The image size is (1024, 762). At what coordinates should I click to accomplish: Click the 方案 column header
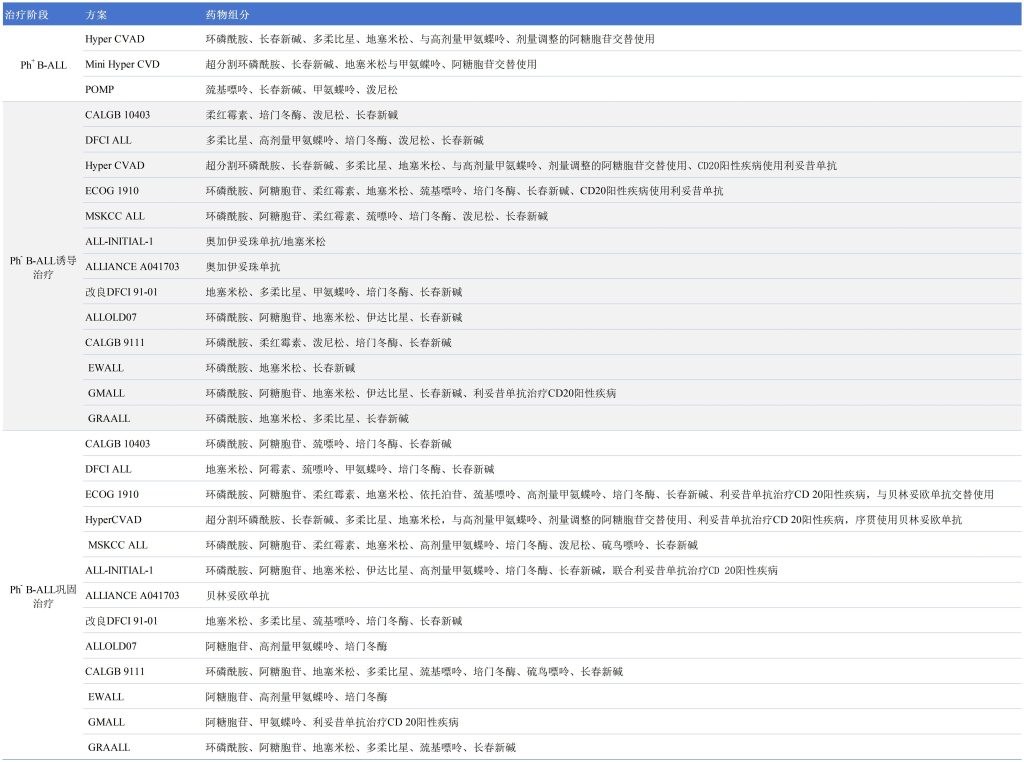click(96, 16)
